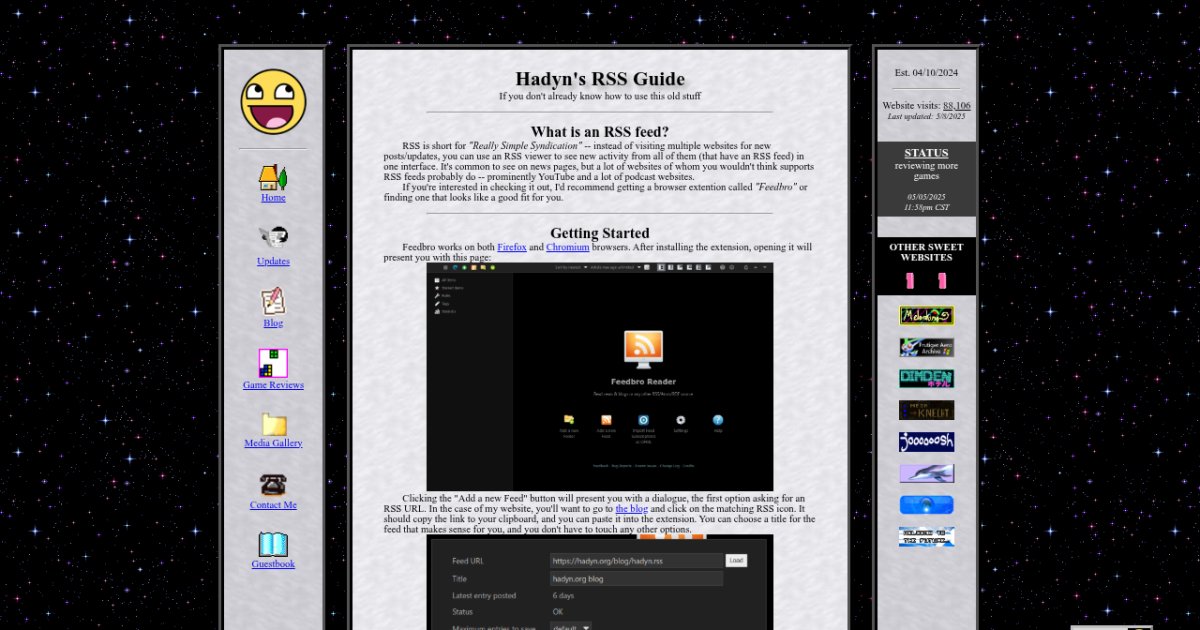Click the Load button beside Feed URL
1200x630 pixels.
tap(736, 561)
